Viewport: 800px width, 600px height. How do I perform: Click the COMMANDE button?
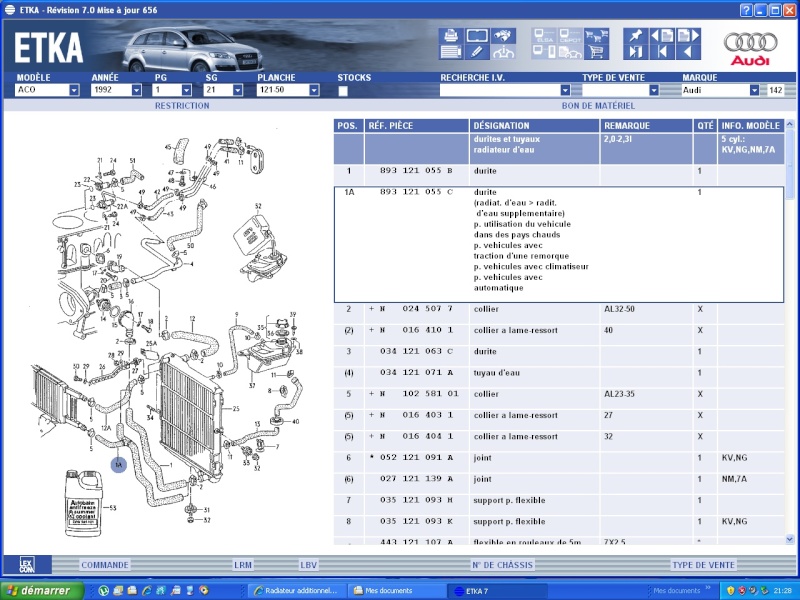105,565
